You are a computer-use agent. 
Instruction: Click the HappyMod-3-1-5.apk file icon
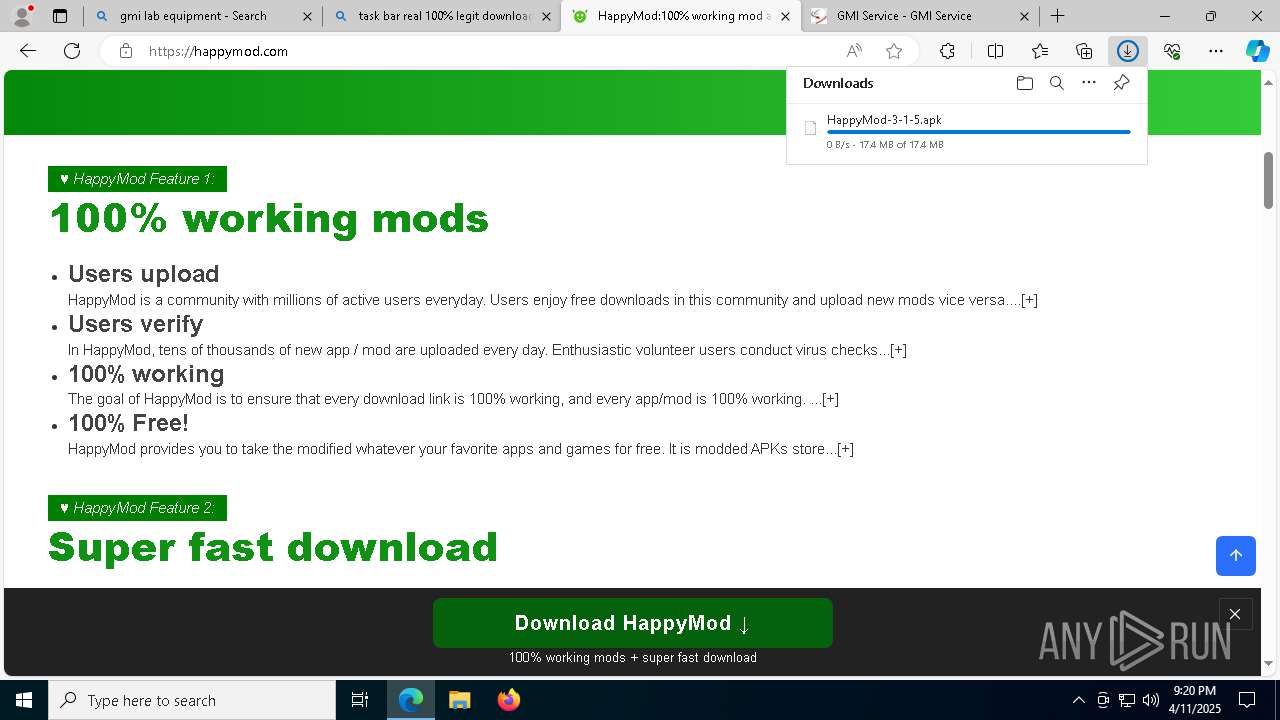(x=810, y=128)
